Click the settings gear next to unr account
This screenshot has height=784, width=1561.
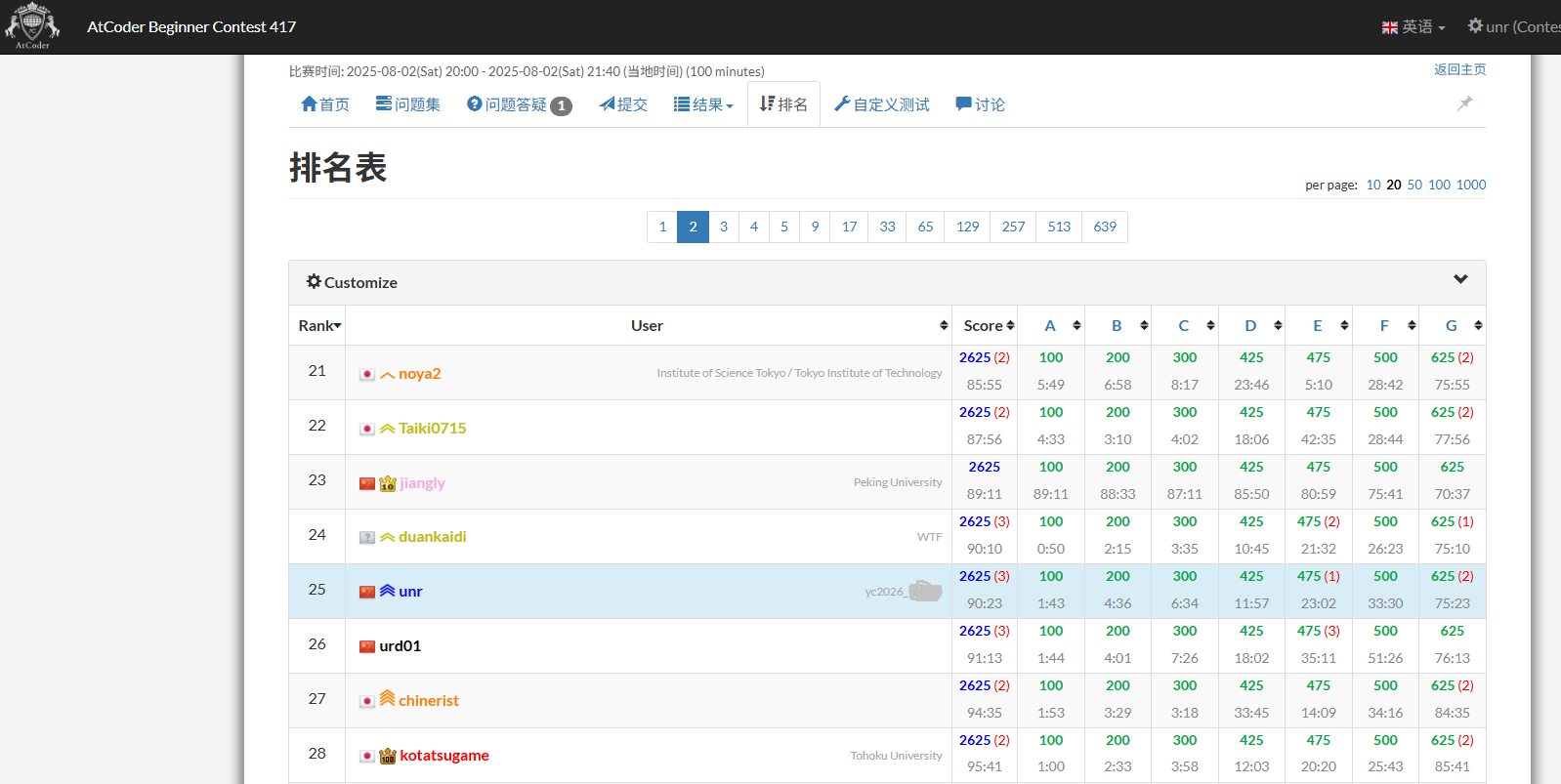pyautogui.click(x=1475, y=26)
